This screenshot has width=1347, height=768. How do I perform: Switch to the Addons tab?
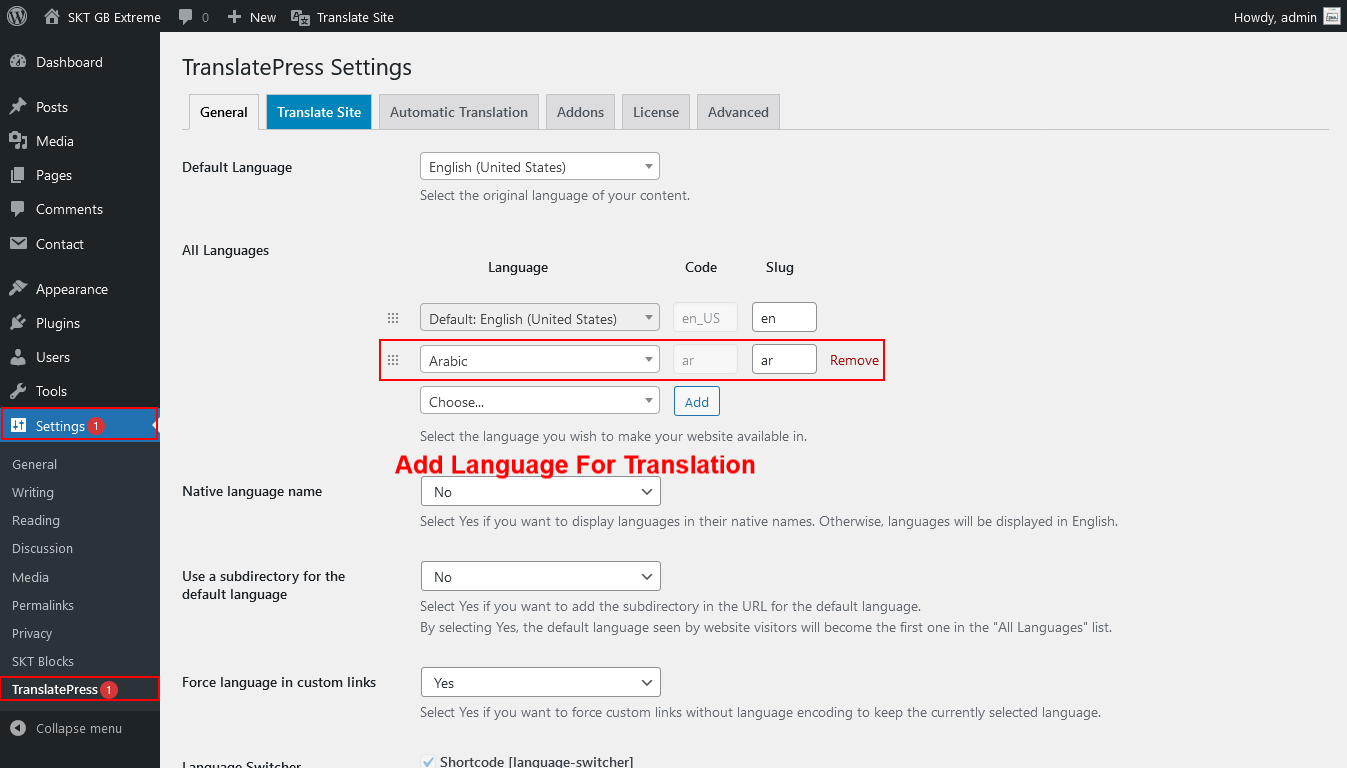(x=580, y=112)
